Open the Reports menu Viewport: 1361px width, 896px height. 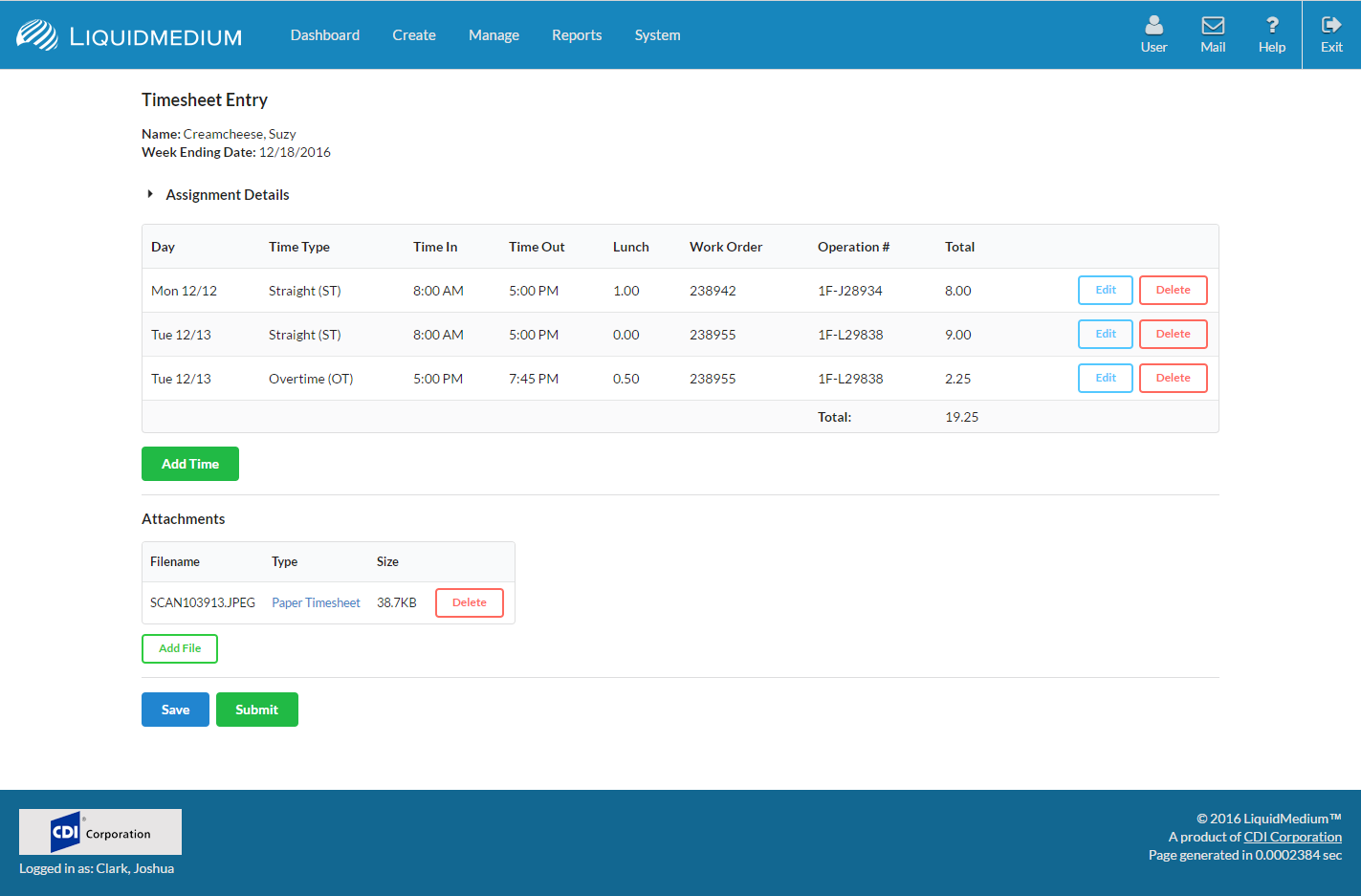click(577, 35)
